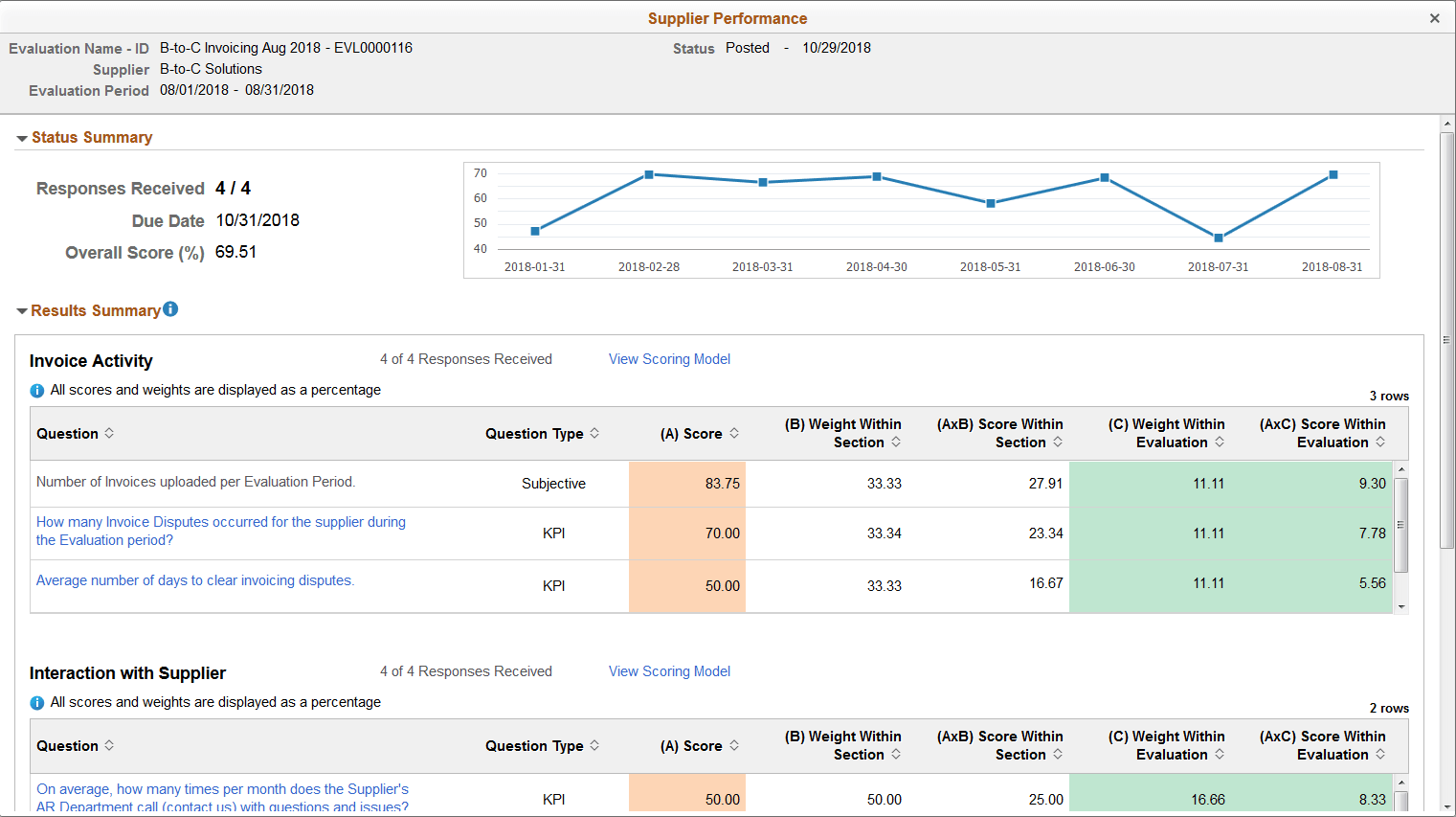The width and height of the screenshot is (1456, 817).
Task: Click the info icon next to Invoice Activity scores note
Action: 35,390
